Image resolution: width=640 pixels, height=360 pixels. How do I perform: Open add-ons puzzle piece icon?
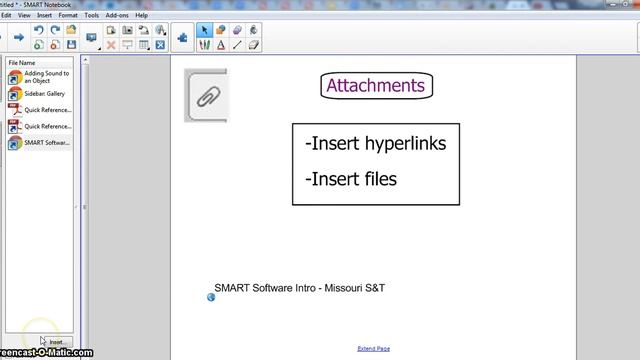click(182, 38)
